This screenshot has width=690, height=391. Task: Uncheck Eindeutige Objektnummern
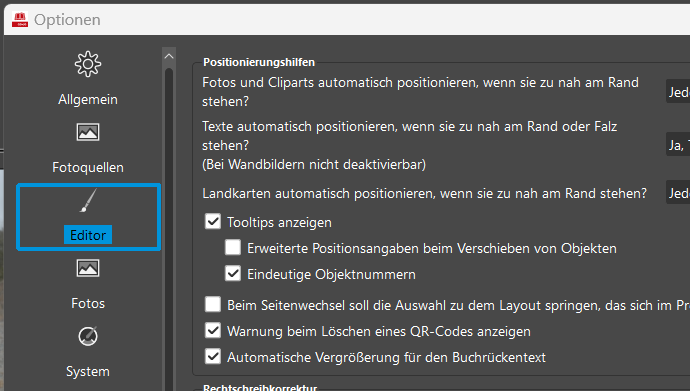[233, 273]
